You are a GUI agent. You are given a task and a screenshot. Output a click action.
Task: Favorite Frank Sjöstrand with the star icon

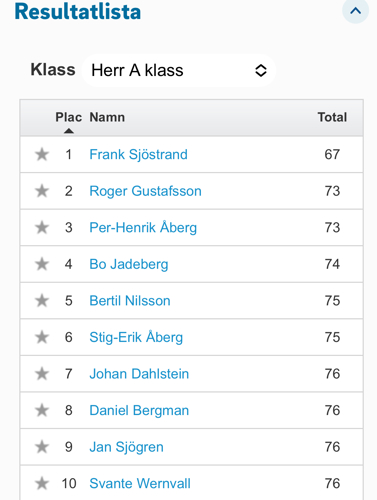[42, 154]
